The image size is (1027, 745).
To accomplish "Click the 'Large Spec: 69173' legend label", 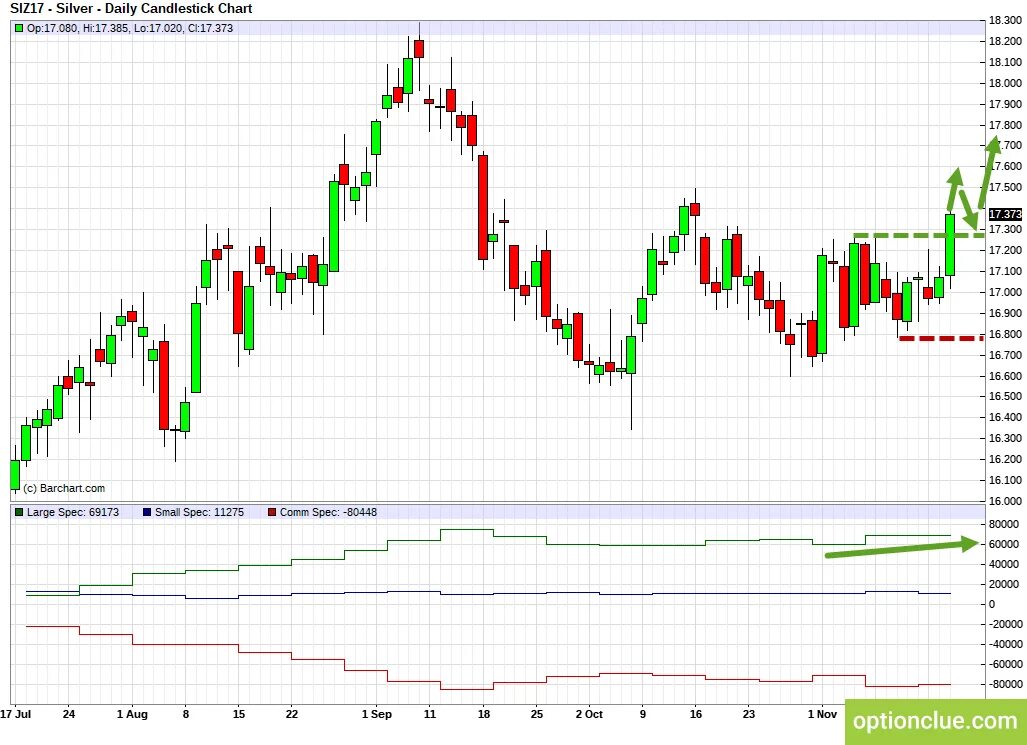I will pyautogui.click(x=73, y=512).
